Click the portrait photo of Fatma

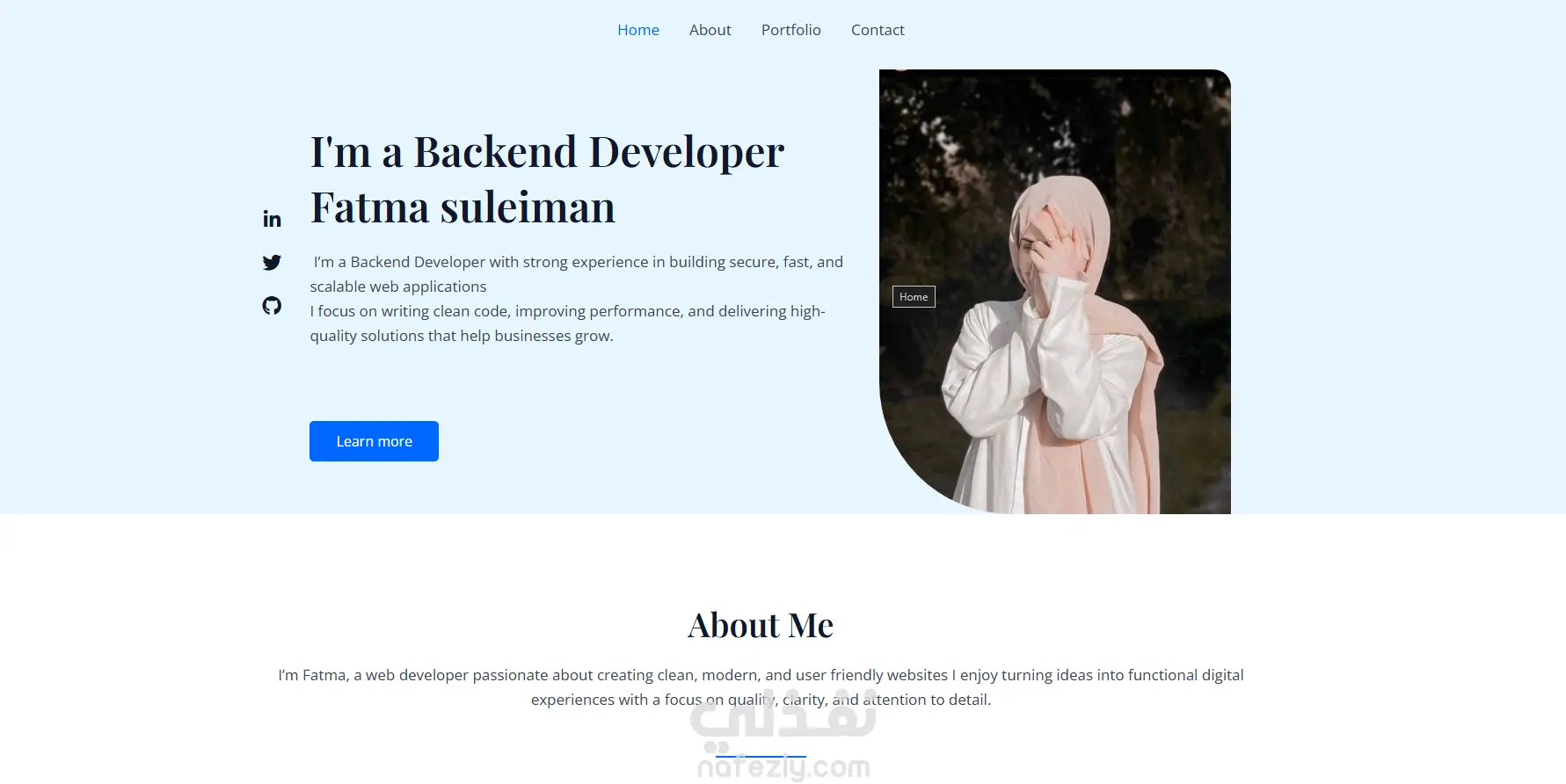pyautogui.click(x=1055, y=292)
